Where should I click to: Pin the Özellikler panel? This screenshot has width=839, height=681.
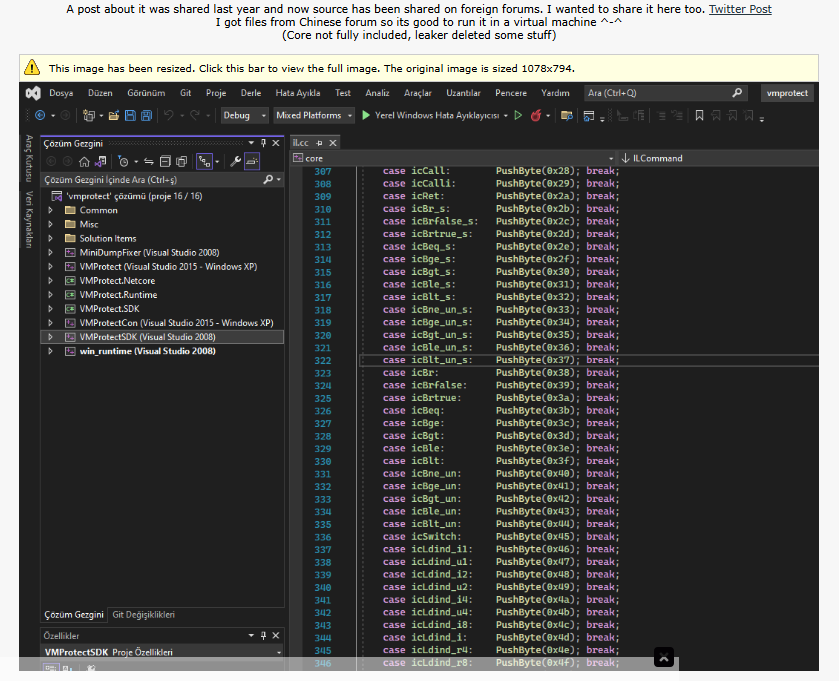[263, 636]
